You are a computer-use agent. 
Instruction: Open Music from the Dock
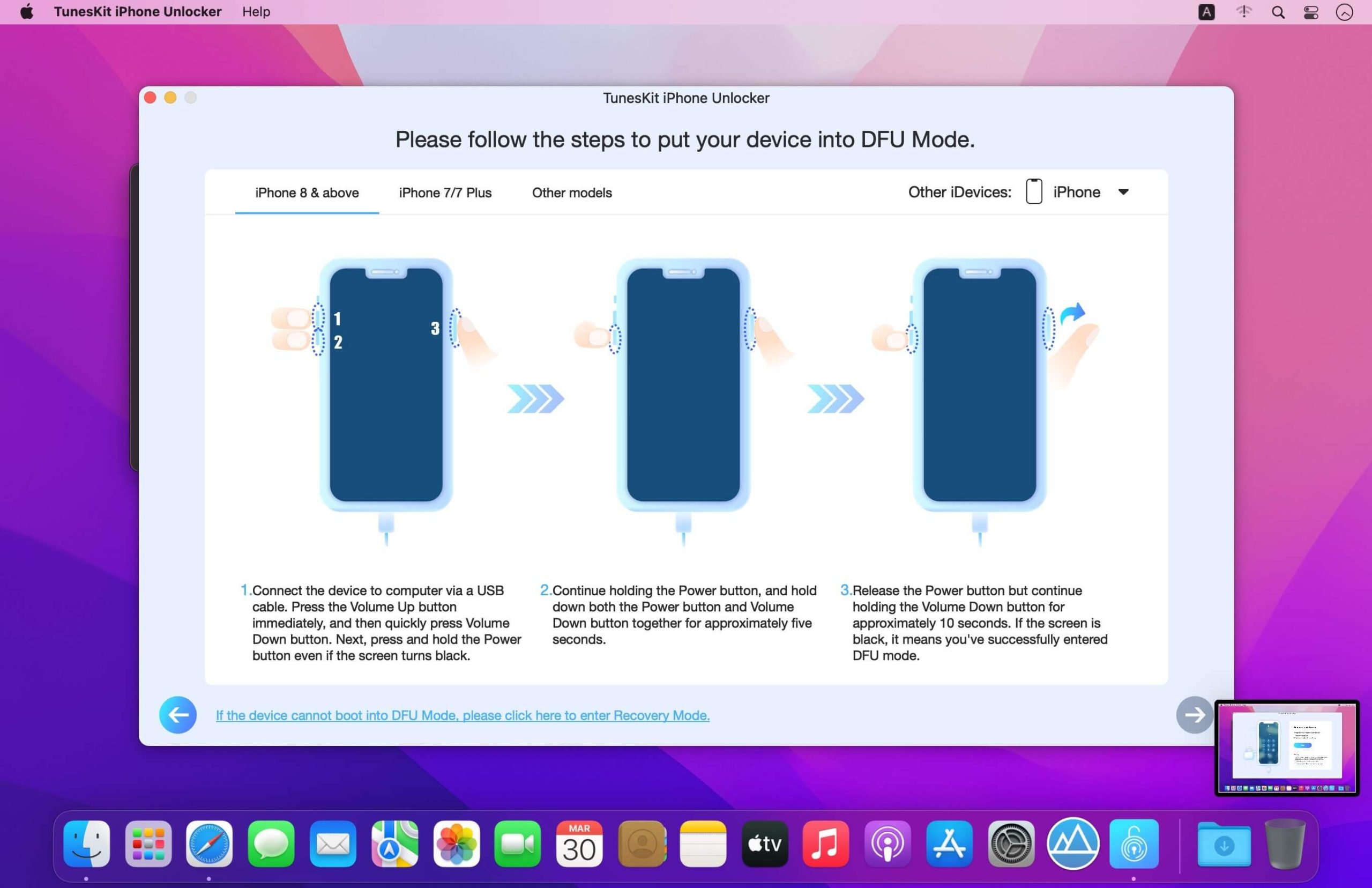pyautogui.click(x=825, y=844)
